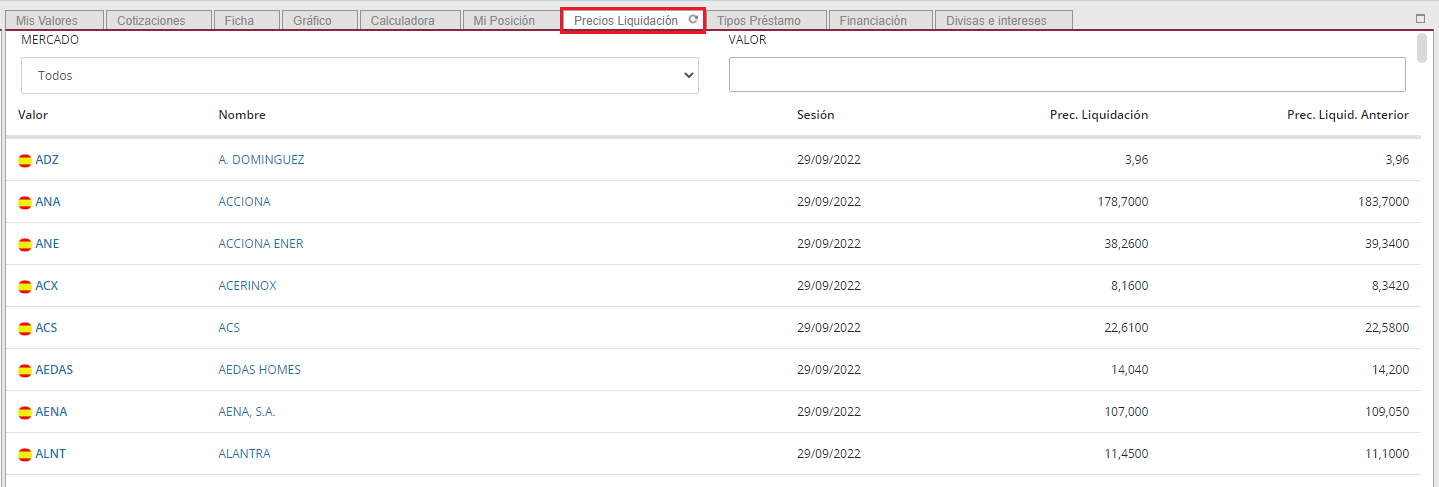Click the ACS company name link
Image resolution: width=1439 pixels, height=487 pixels.
229,328
